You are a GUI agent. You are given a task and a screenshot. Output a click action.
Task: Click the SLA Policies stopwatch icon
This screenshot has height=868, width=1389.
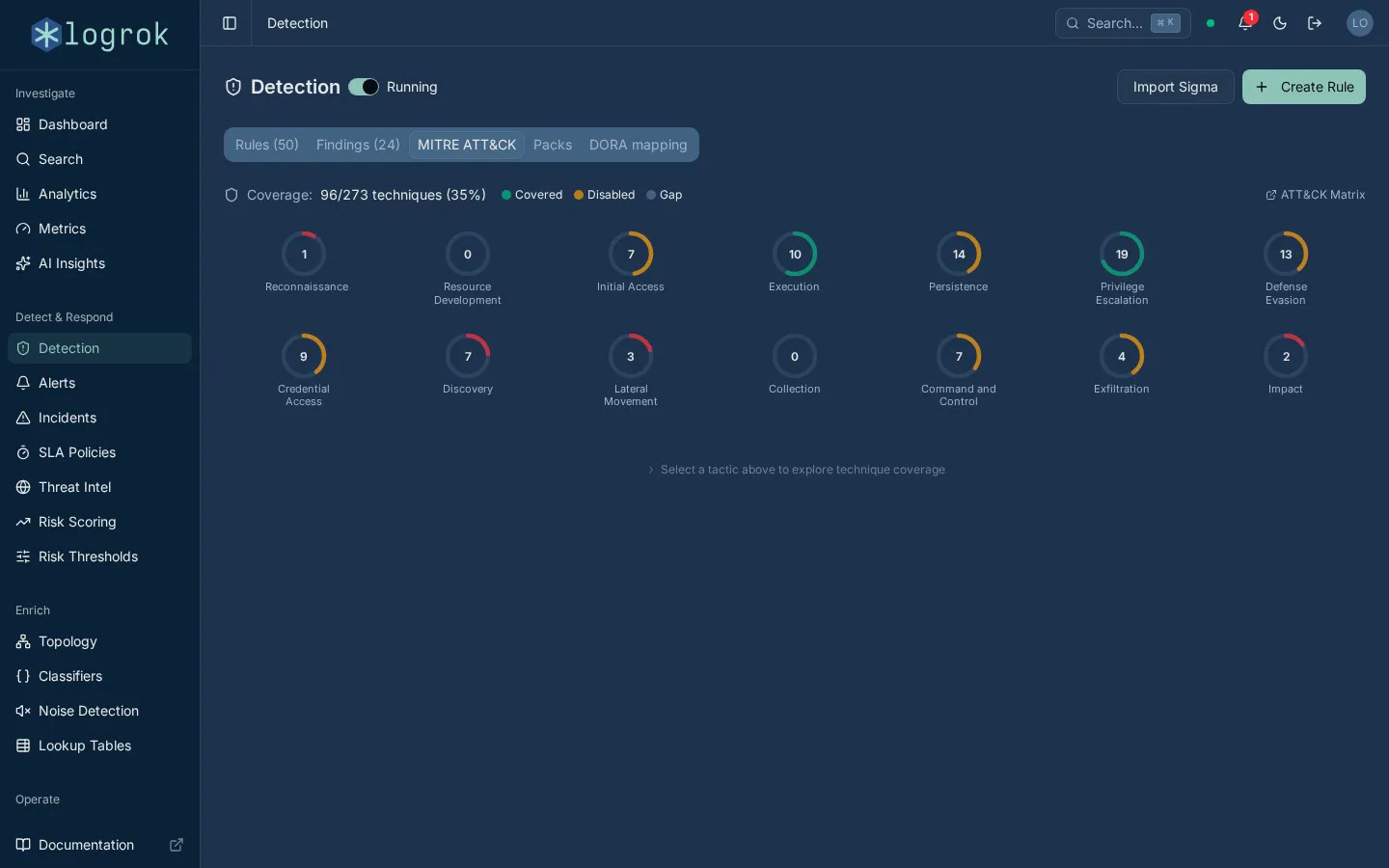(23, 452)
